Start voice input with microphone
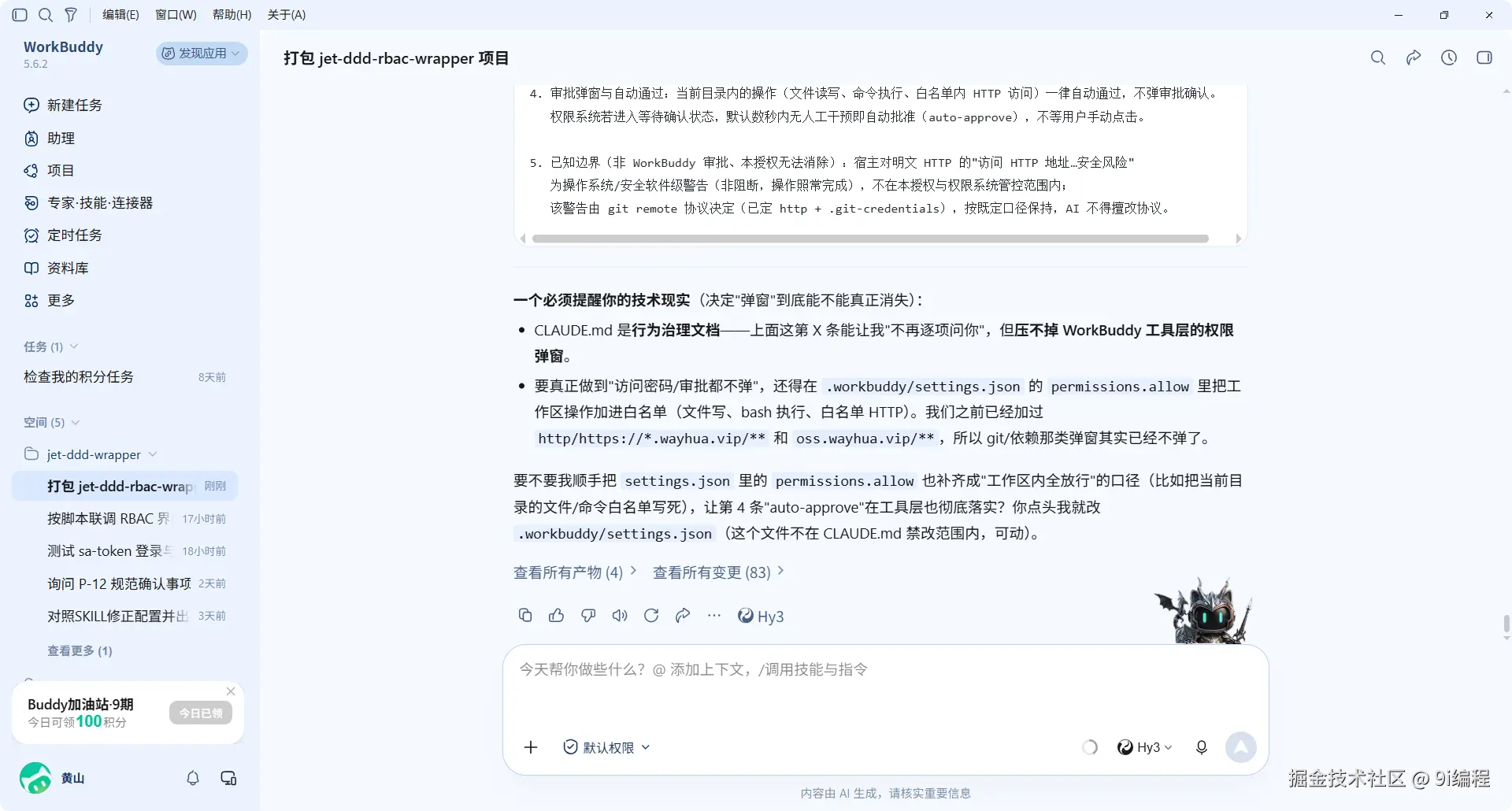The width and height of the screenshot is (1512, 811). tap(1202, 747)
